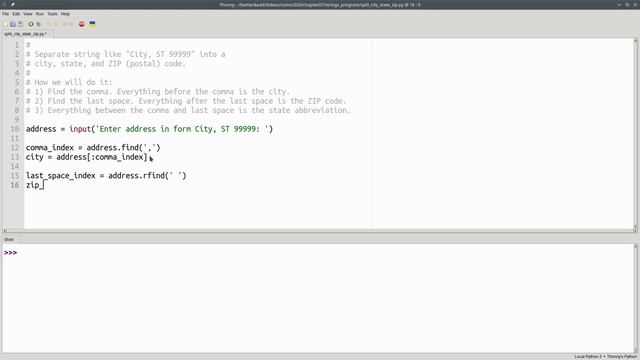The image size is (640, 360).
Task: Click the Step over debugger icon
Action: pos(49,24)
